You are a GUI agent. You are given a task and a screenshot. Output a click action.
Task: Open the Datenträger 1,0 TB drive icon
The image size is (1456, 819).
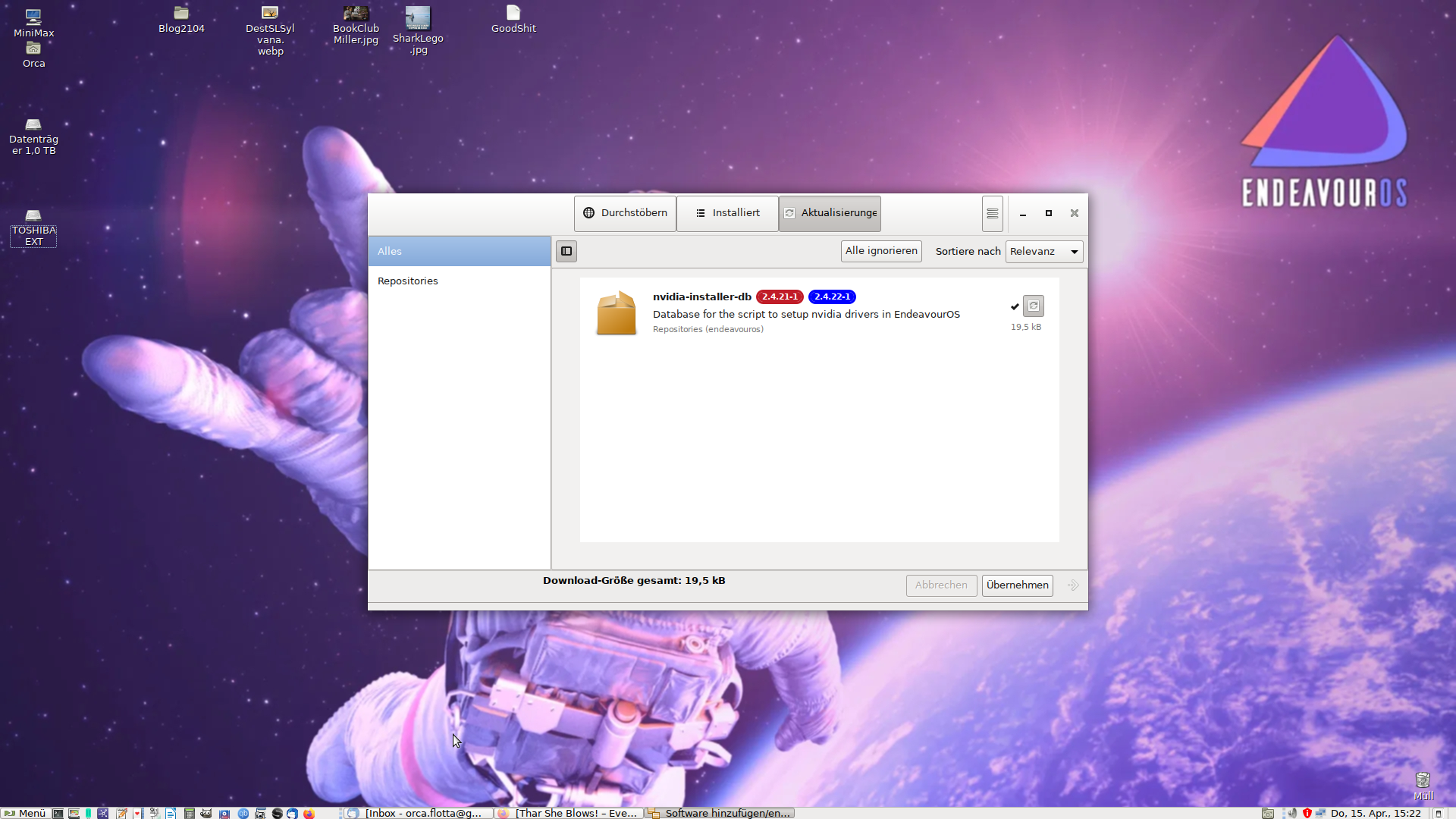(33, 136)
